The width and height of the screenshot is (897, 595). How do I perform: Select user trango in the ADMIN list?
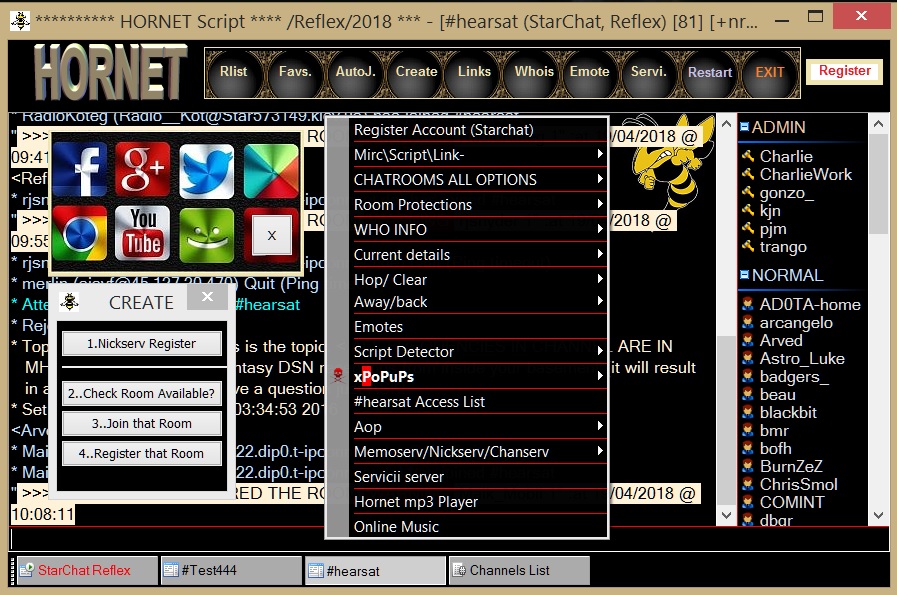[783, 247]
